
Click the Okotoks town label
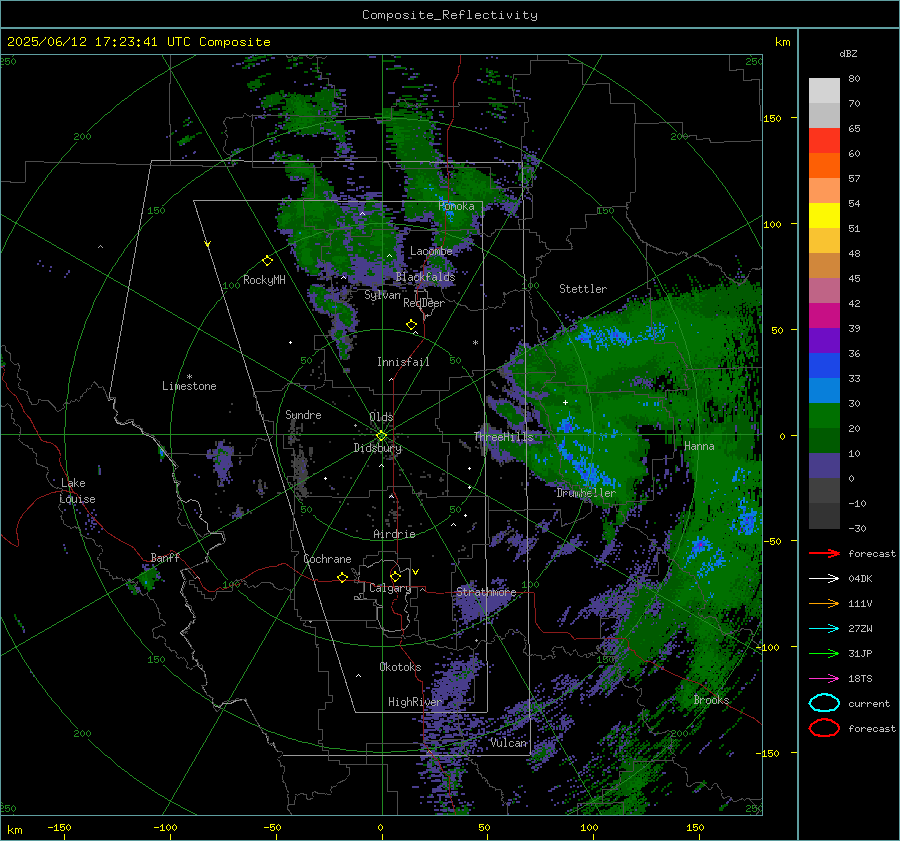[x=400, y=667]
